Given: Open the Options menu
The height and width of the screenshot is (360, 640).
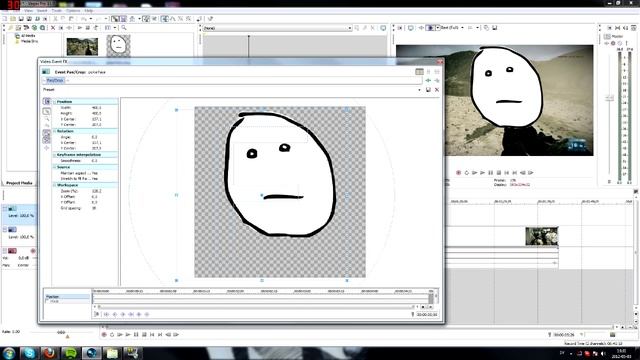Looking at the screenshot, I should pyautogui.click(x=73, y=11).
